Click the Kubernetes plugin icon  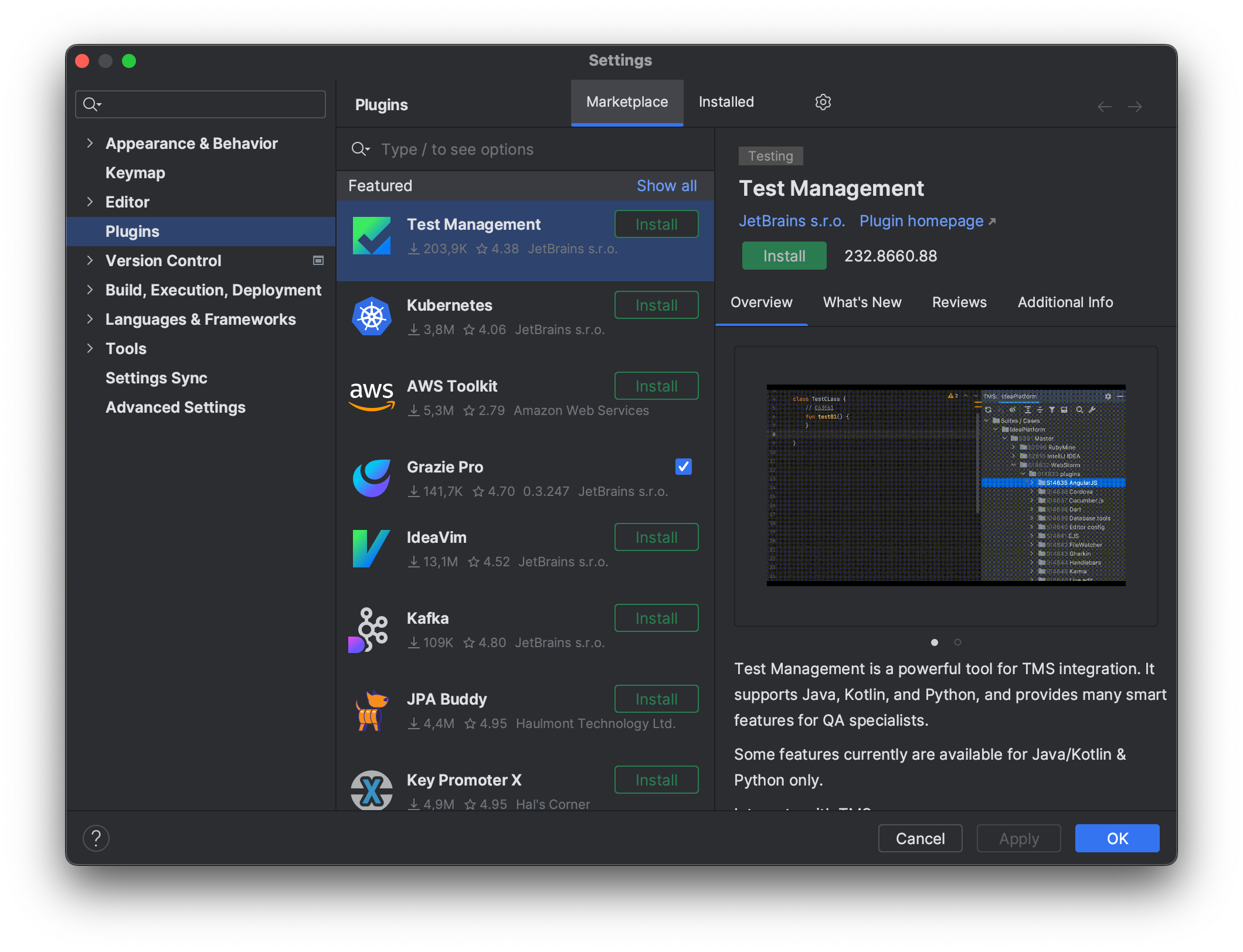pos(372,317)
